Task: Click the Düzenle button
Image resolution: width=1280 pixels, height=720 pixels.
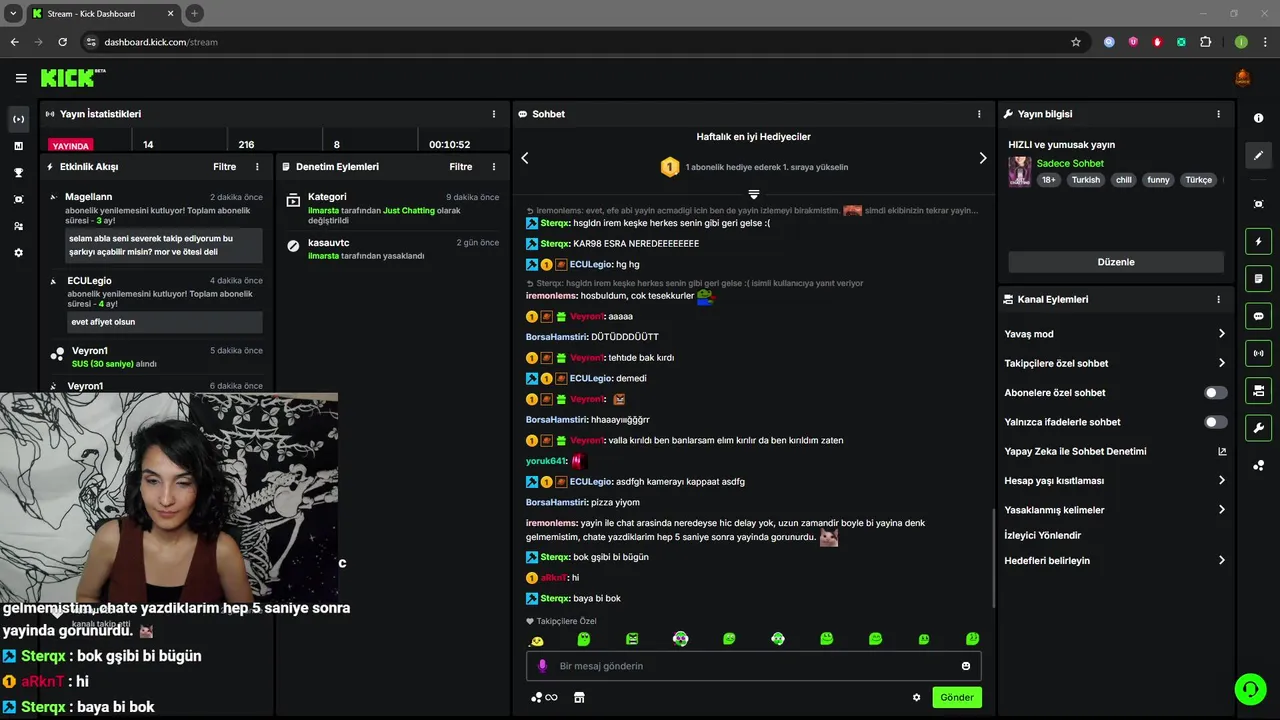Action: (1116, 262)
